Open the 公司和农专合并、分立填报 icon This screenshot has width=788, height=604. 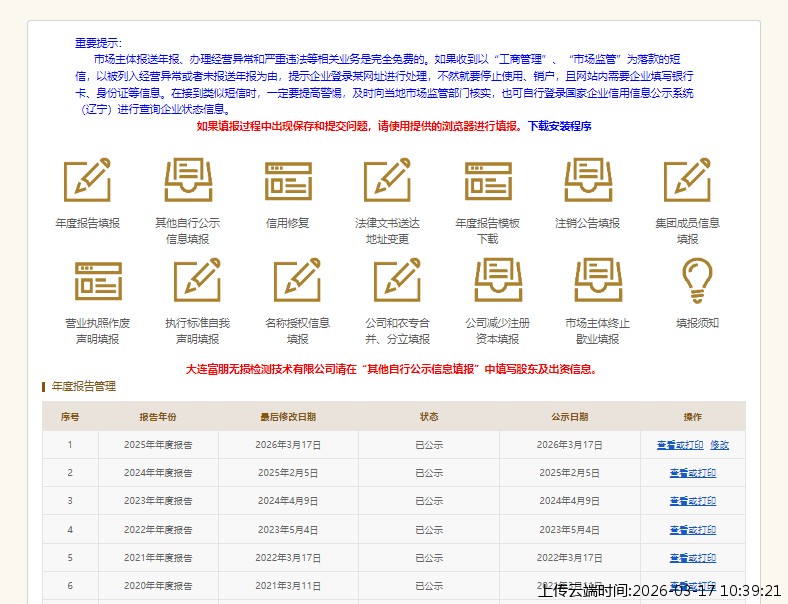point(397,281)
